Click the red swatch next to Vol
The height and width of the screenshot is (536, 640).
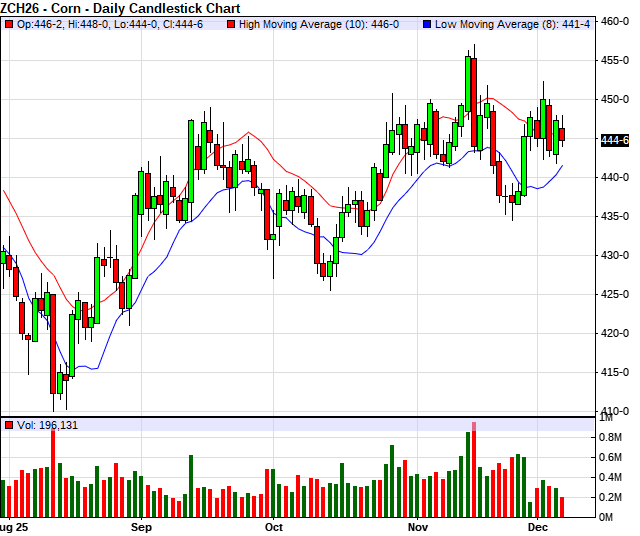(9, 425)
